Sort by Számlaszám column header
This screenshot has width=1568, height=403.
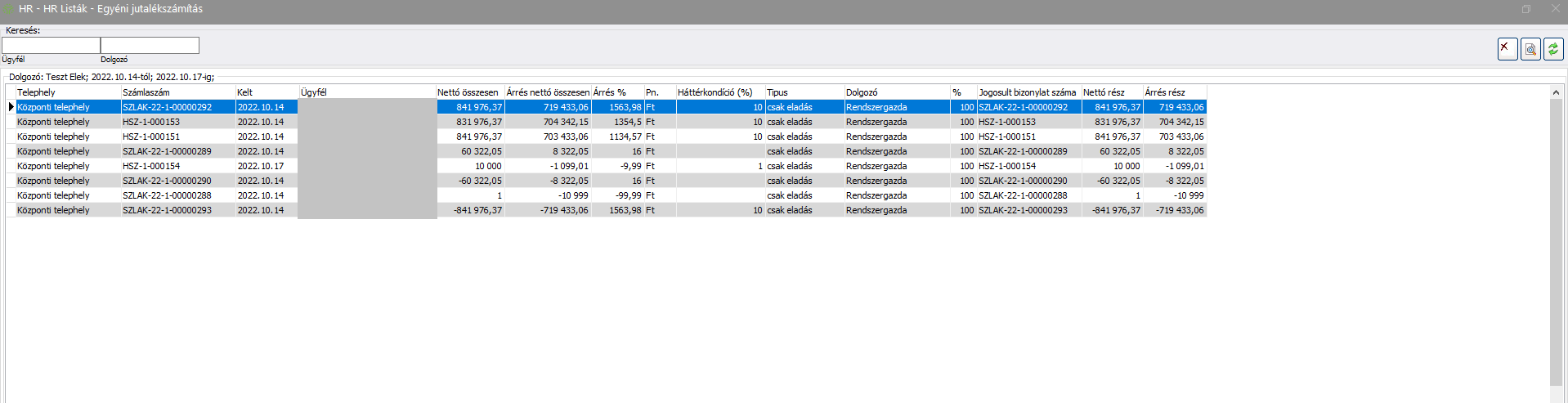(x=177, y=92)
